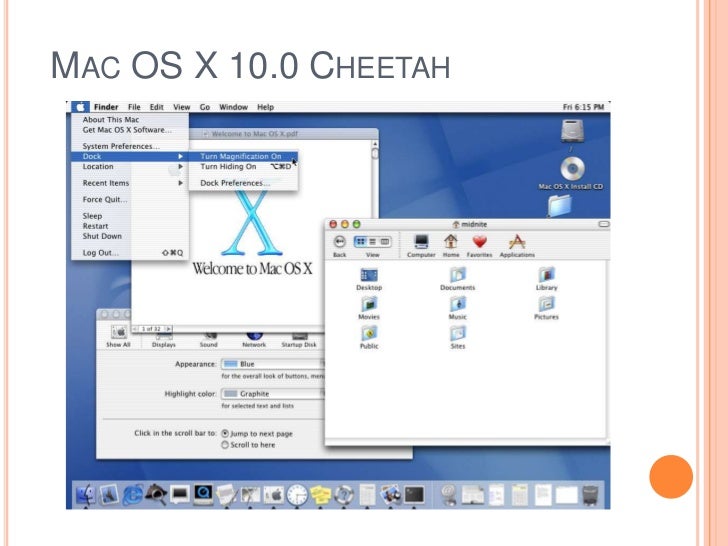Launch Mail from the Dock stamp icon
728x546 pixels.
pyautogui.click(x=109, y=494)
